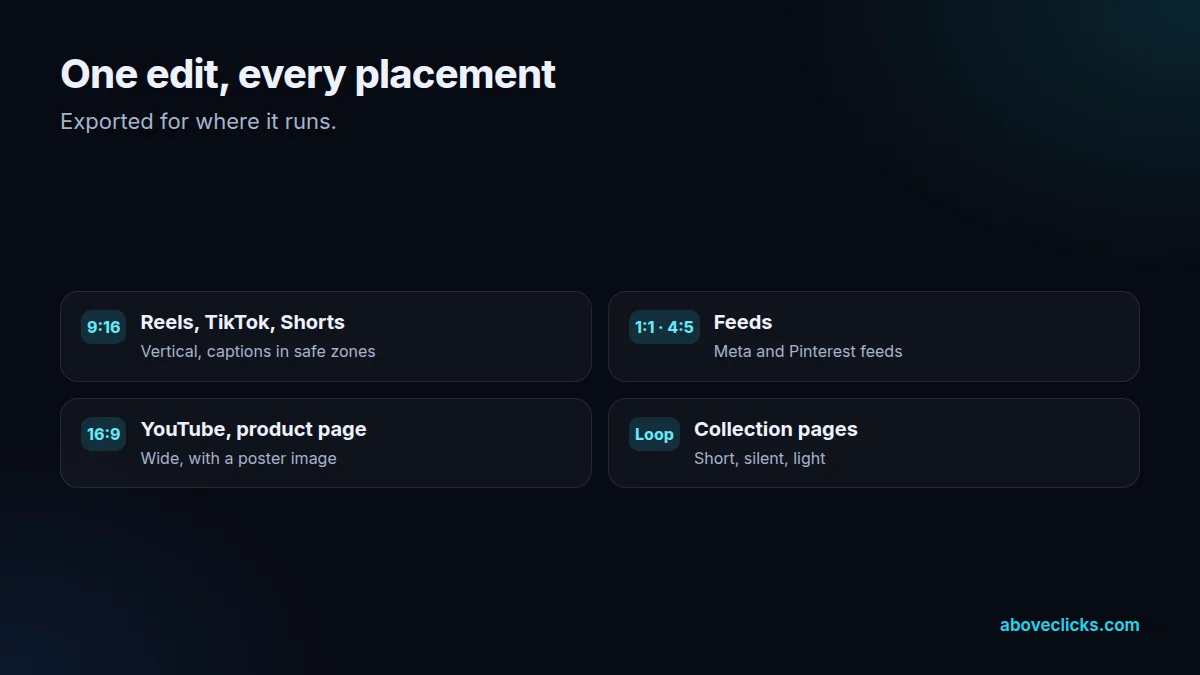
Task: Click the 9:16 aspect ratio badge
Action: (x=103, y=327)
